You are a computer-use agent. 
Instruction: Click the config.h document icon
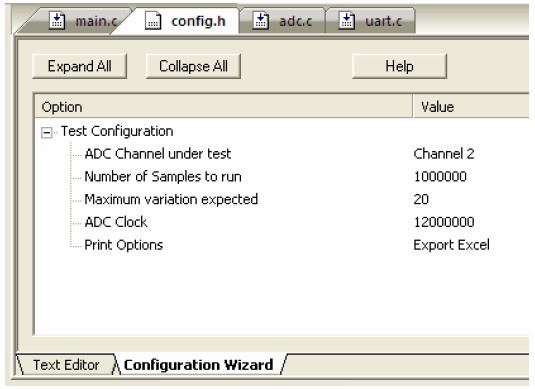[x=153, y=21]
